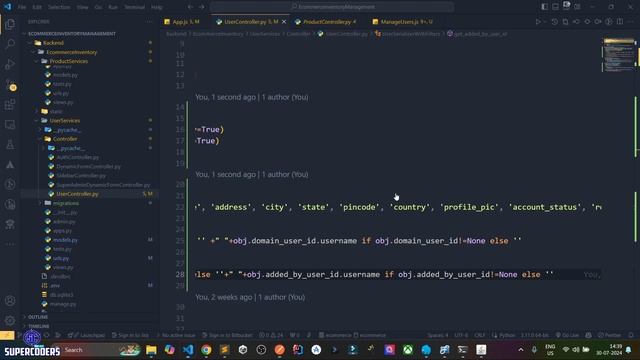Open manage.py in the explorer tree
640x360 pixels.
pos(63,304)
